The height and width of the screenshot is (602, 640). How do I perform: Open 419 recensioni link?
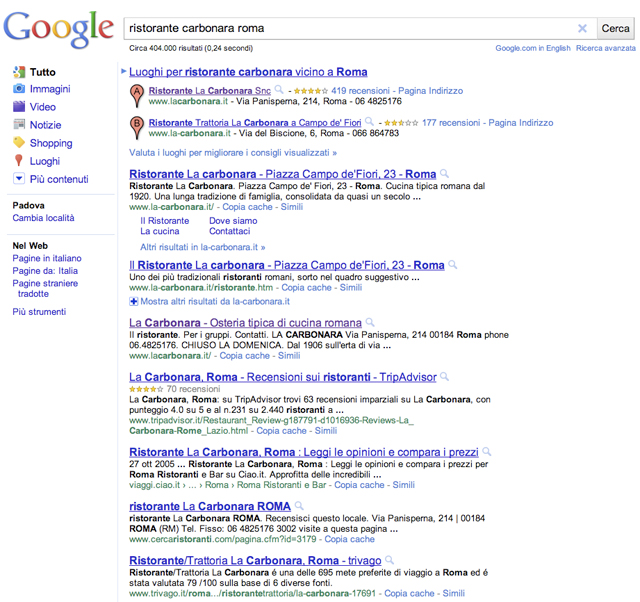[360, 91]
